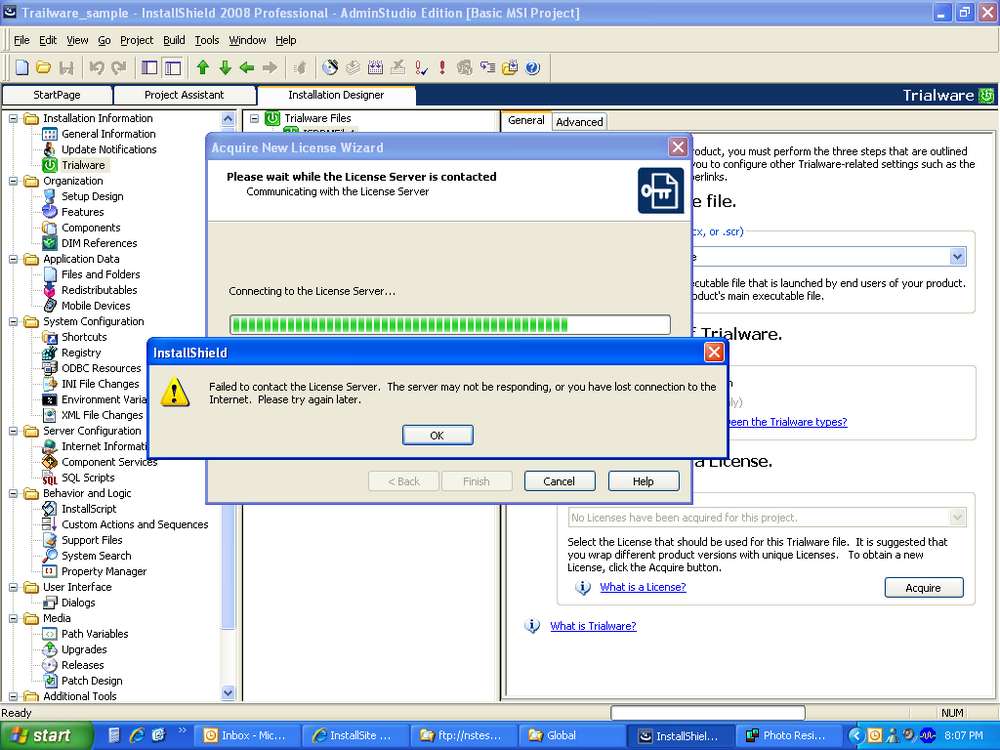This screenshot has height=750, width=1000.
Task: Click Cancel in the license wizard
Action: [559, 481]
